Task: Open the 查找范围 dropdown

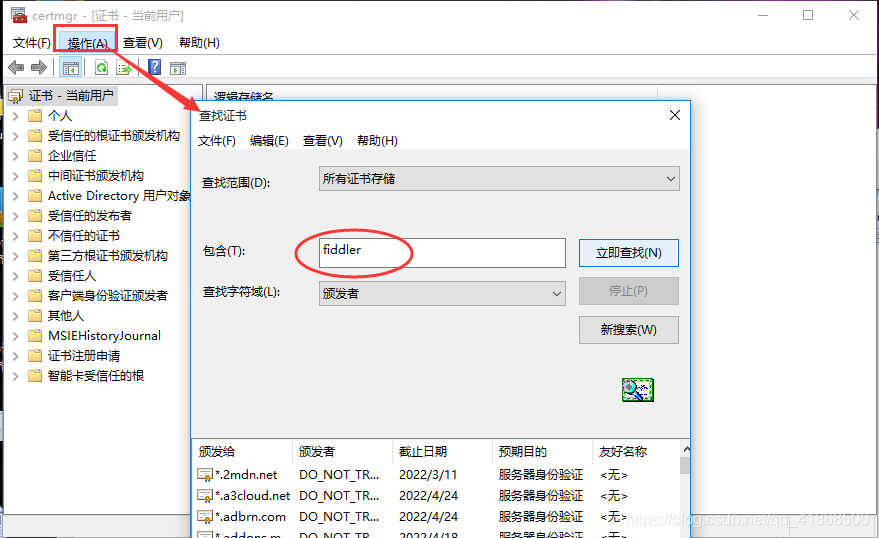Action: click(499, 179)
